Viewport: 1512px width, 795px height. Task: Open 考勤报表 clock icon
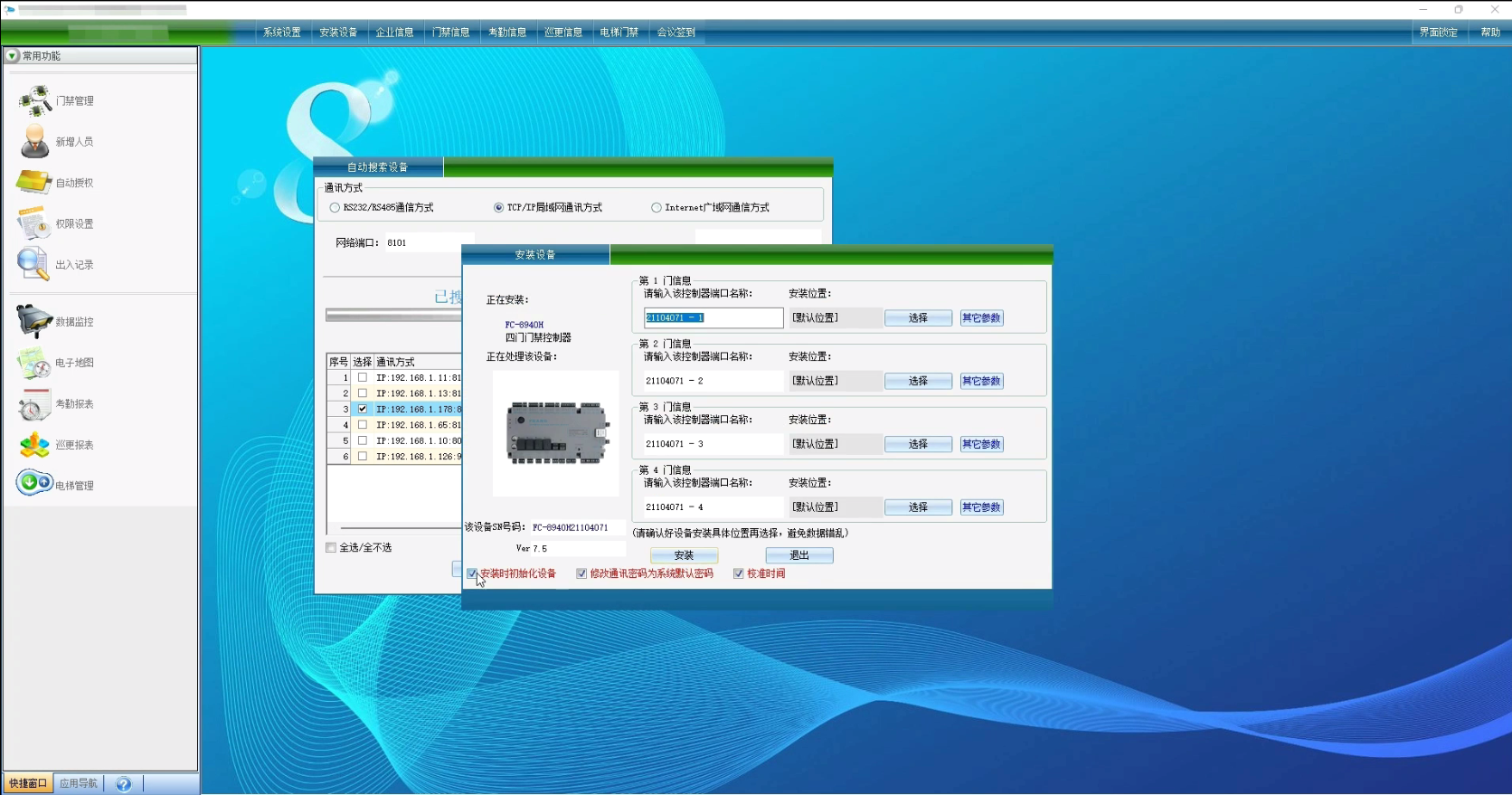point(34,404)
